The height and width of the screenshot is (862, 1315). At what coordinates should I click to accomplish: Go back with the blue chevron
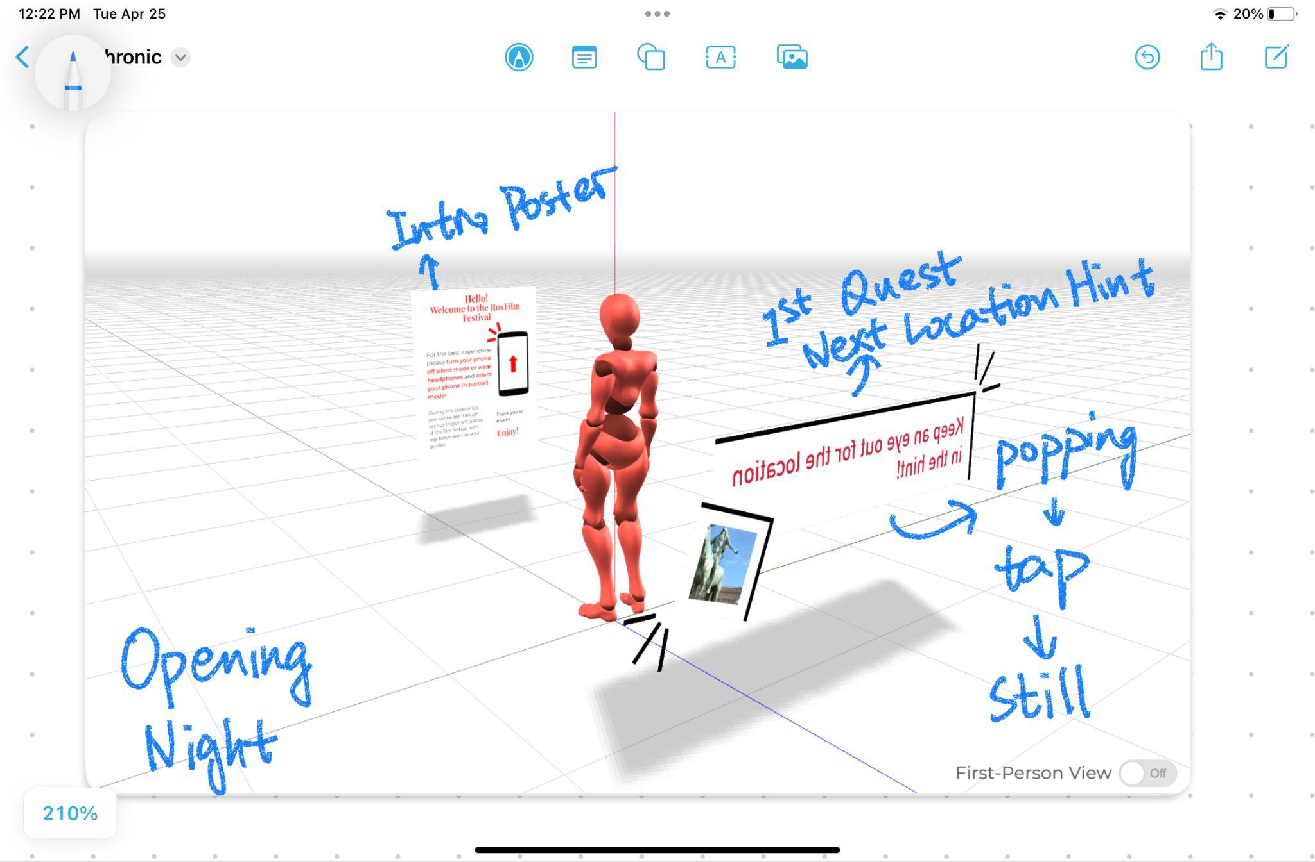(22, 57)
